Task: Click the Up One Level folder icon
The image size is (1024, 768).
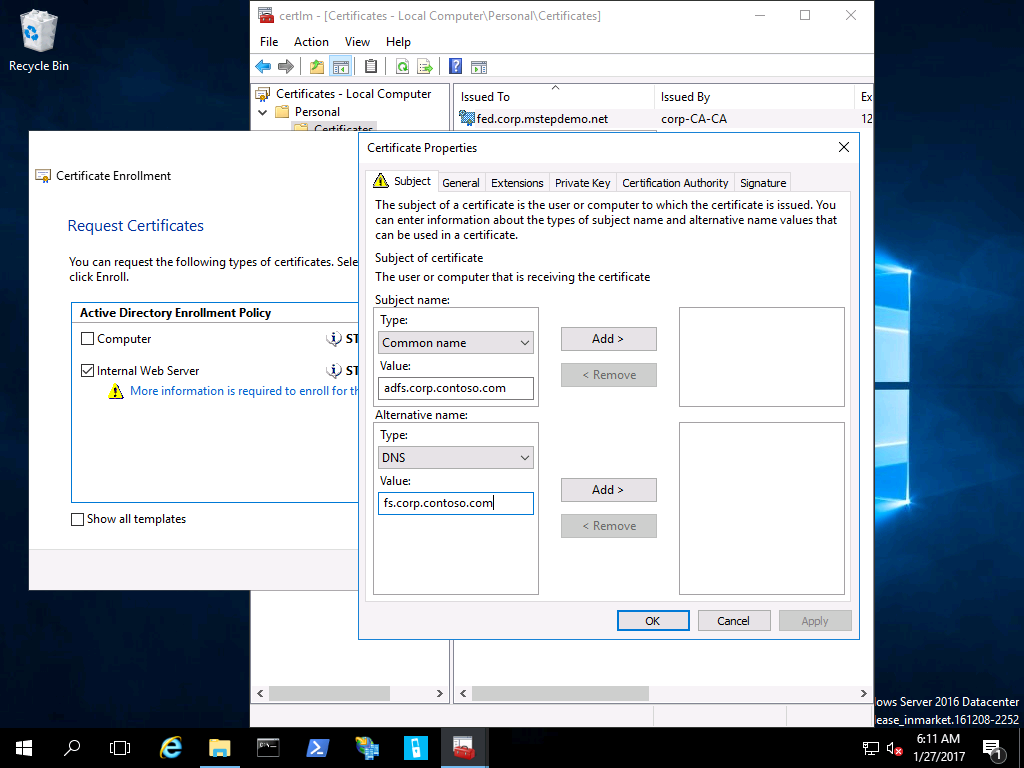Action: (x=317, y=67)
